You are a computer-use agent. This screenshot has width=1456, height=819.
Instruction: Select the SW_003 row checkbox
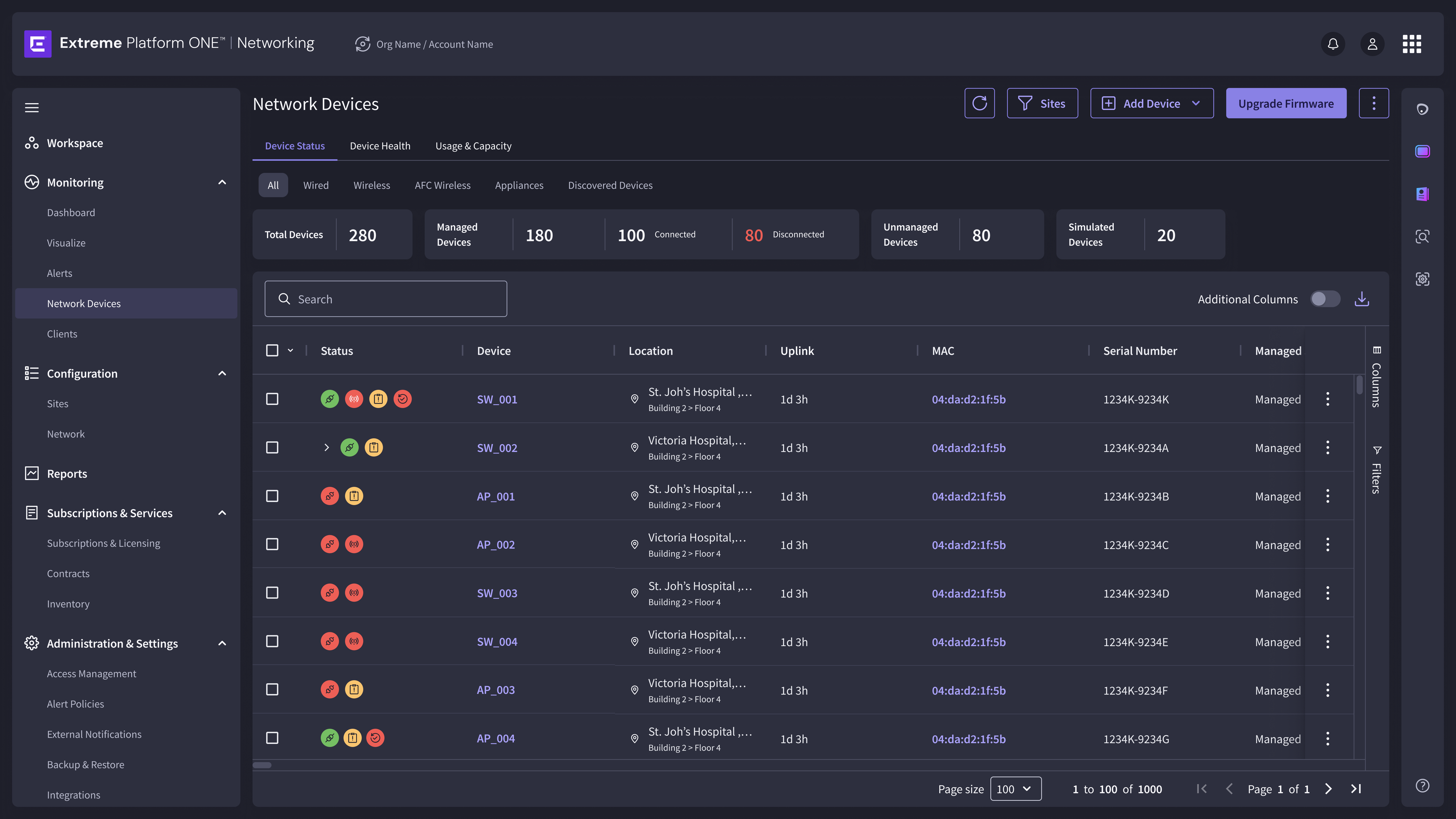(272, 593)
